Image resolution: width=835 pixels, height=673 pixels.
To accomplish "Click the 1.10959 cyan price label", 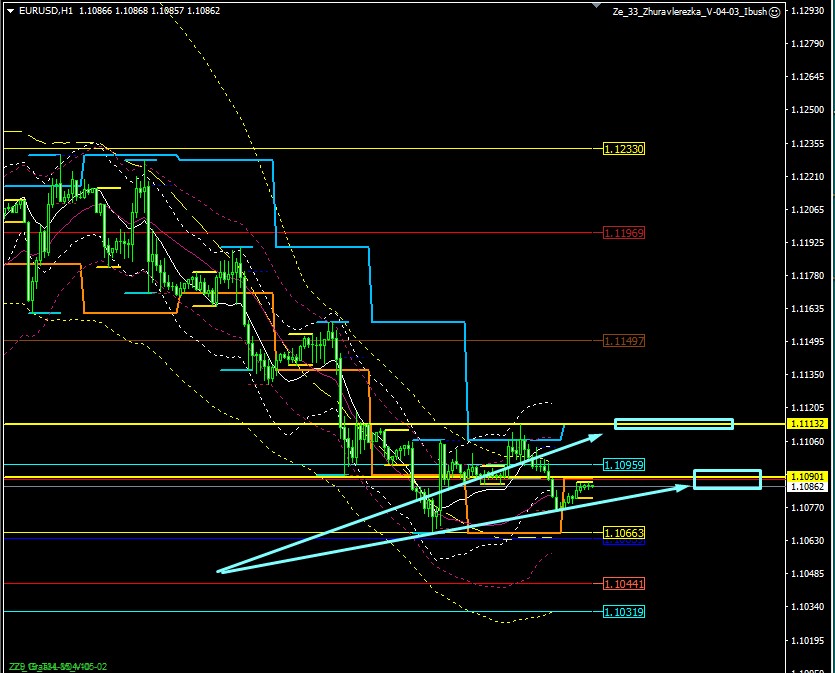I will click(624, 465).
